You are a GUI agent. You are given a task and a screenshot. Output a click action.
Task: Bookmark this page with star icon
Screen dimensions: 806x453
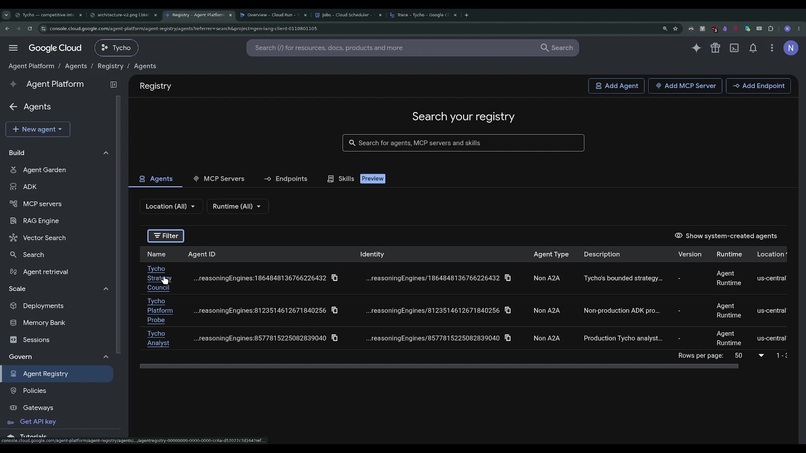tap(675, 29)
